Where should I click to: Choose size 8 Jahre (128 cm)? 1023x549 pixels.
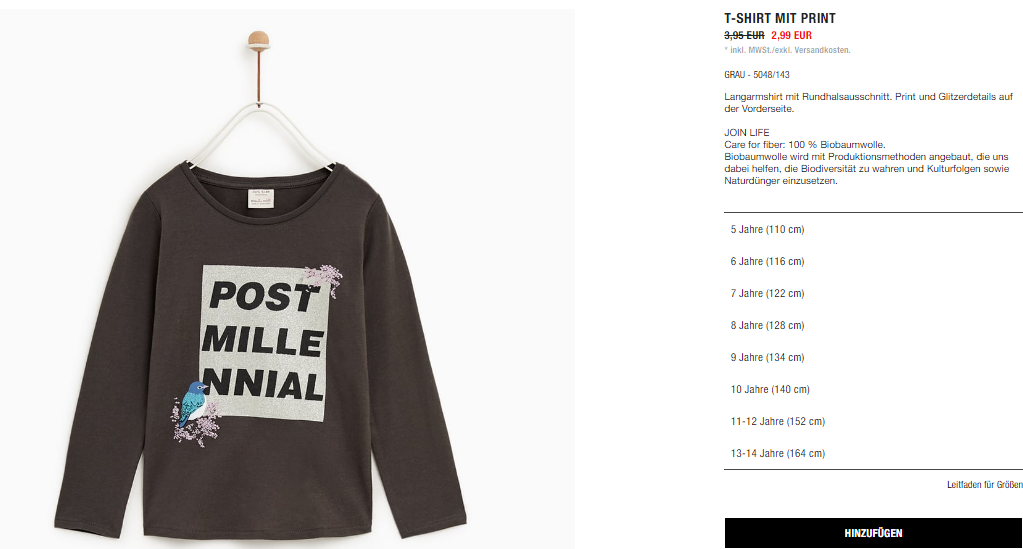pyautogui.click(x=873, y=325)
